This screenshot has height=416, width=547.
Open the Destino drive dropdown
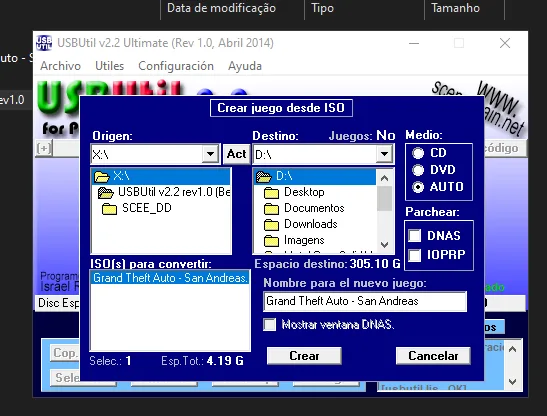pos(384,154)
